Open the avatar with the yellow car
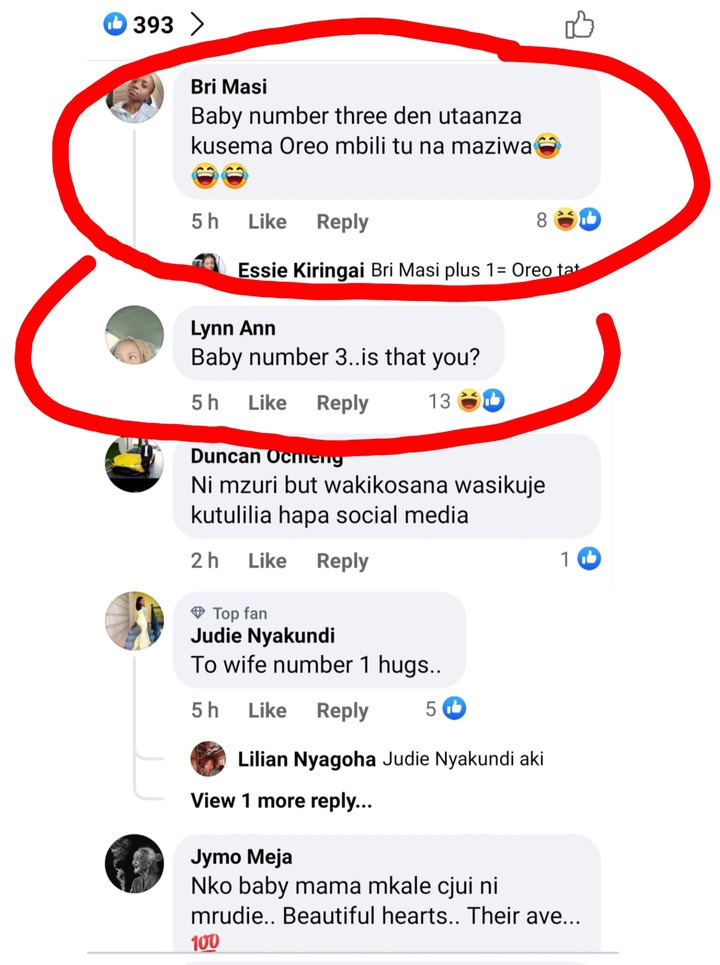The width and height of the screenshot is (720, 965). [x=135, y=465]
